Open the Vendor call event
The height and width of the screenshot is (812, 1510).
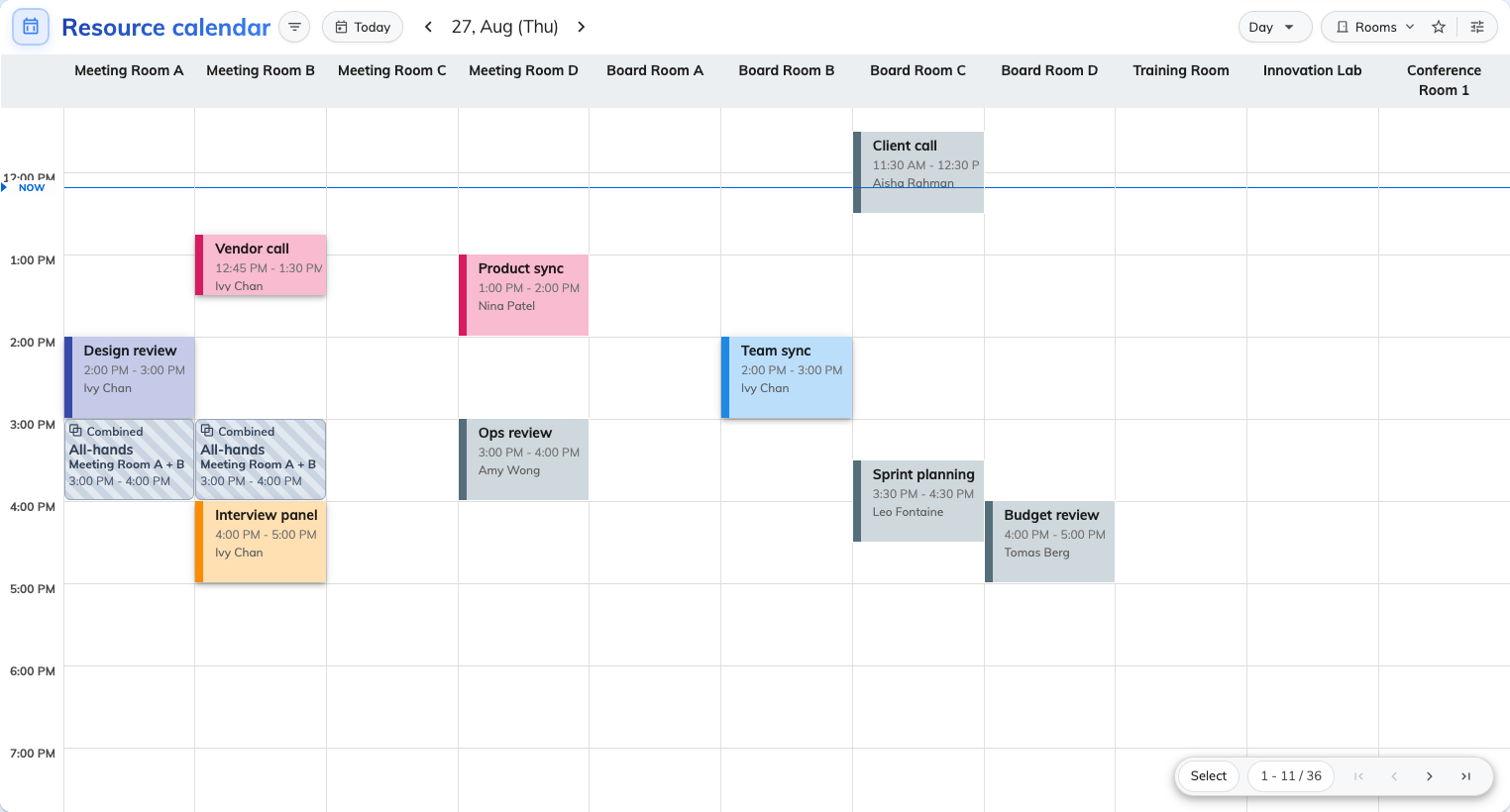coord(261,265)
